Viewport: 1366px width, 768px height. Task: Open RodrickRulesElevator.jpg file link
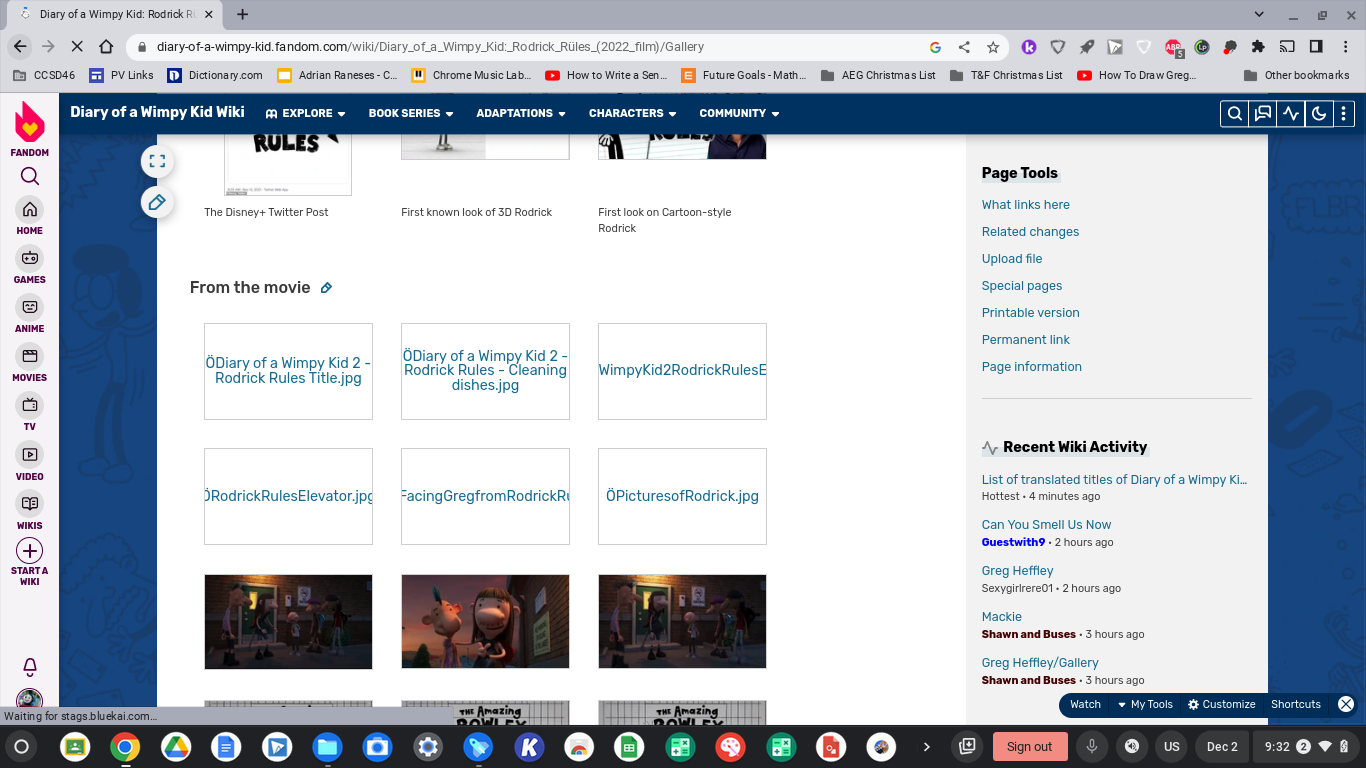coord(288,496)
